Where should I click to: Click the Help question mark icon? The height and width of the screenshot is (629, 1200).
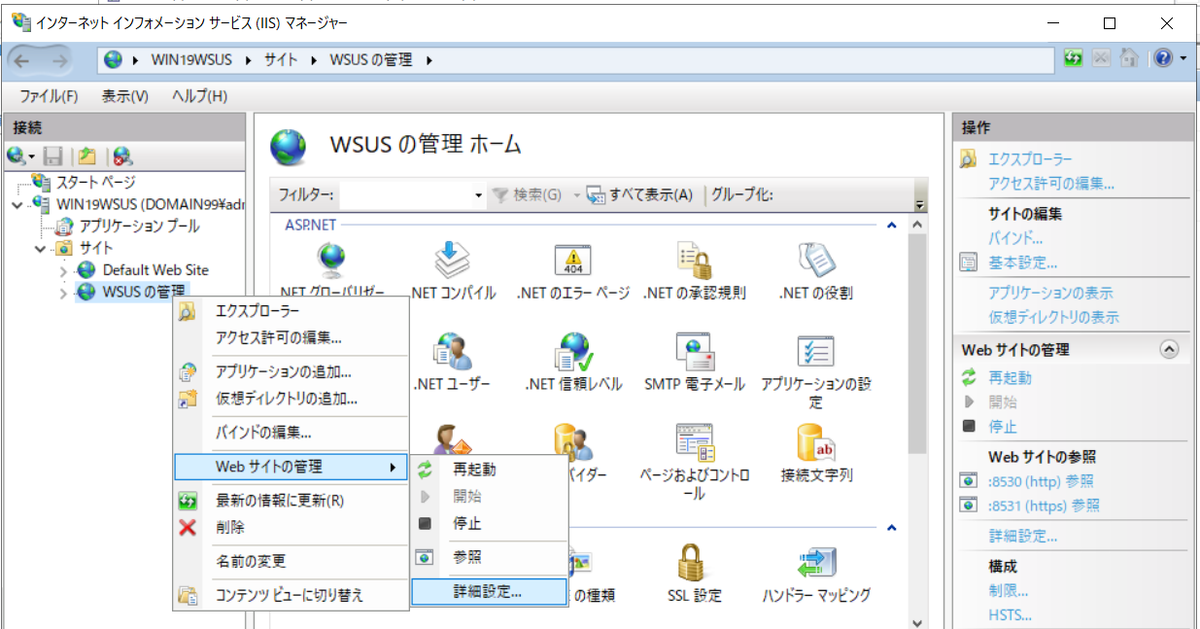tap(1162, 59)
